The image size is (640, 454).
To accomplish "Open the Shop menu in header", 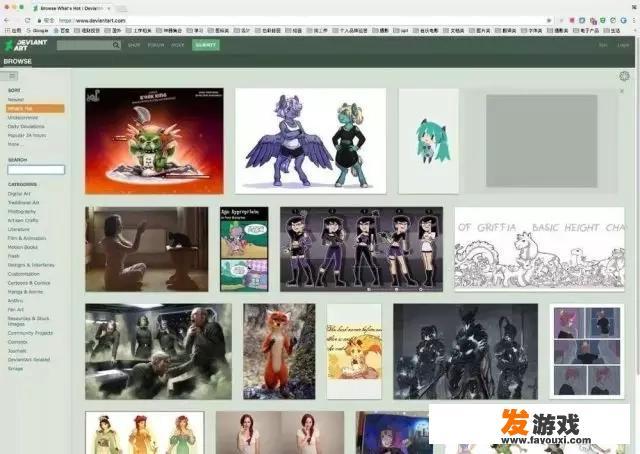I will (x=134, y=45).
